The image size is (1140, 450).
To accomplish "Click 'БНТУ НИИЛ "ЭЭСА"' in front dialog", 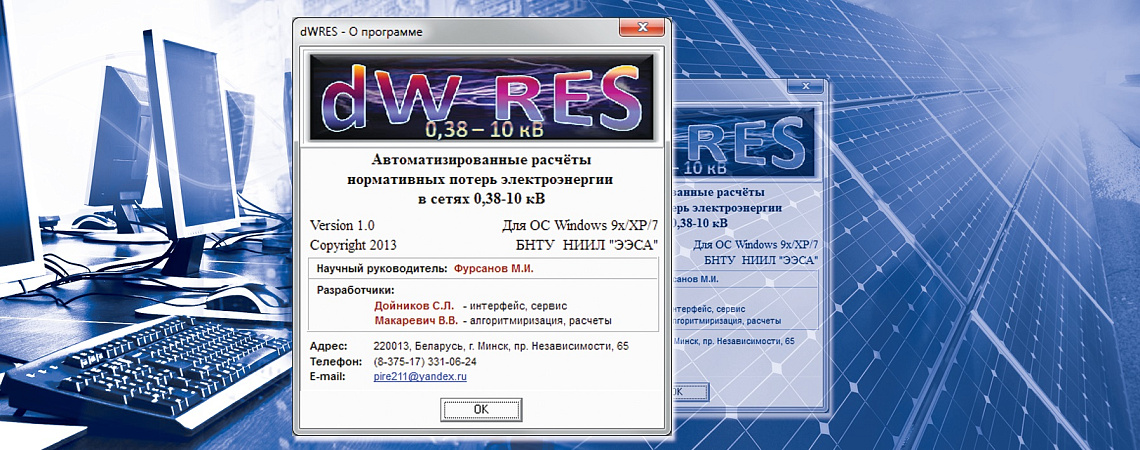I will [x=585, y=245].
